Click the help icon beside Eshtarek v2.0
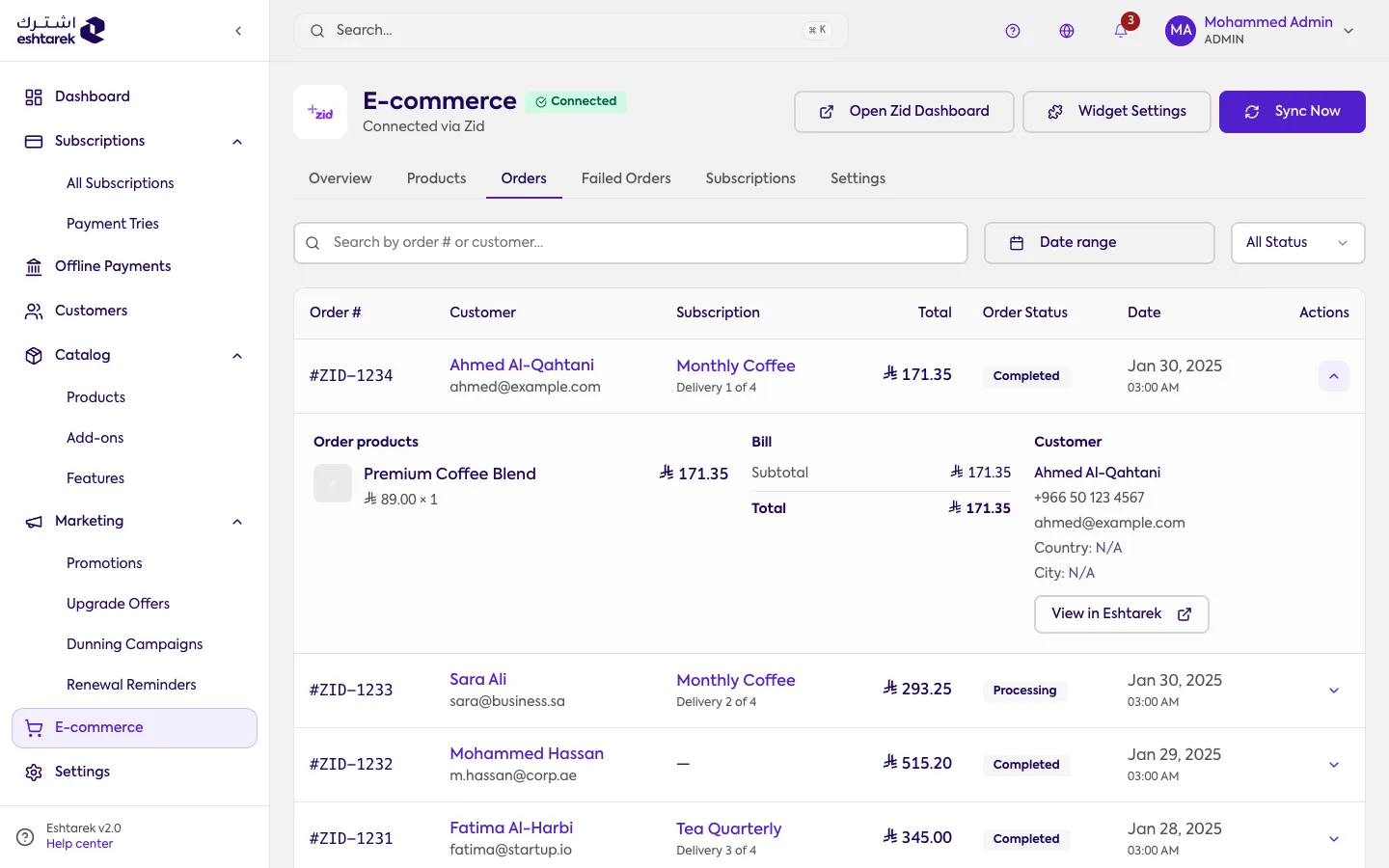The height and width of the screenshot is (868, 1389). click(25, 836)
